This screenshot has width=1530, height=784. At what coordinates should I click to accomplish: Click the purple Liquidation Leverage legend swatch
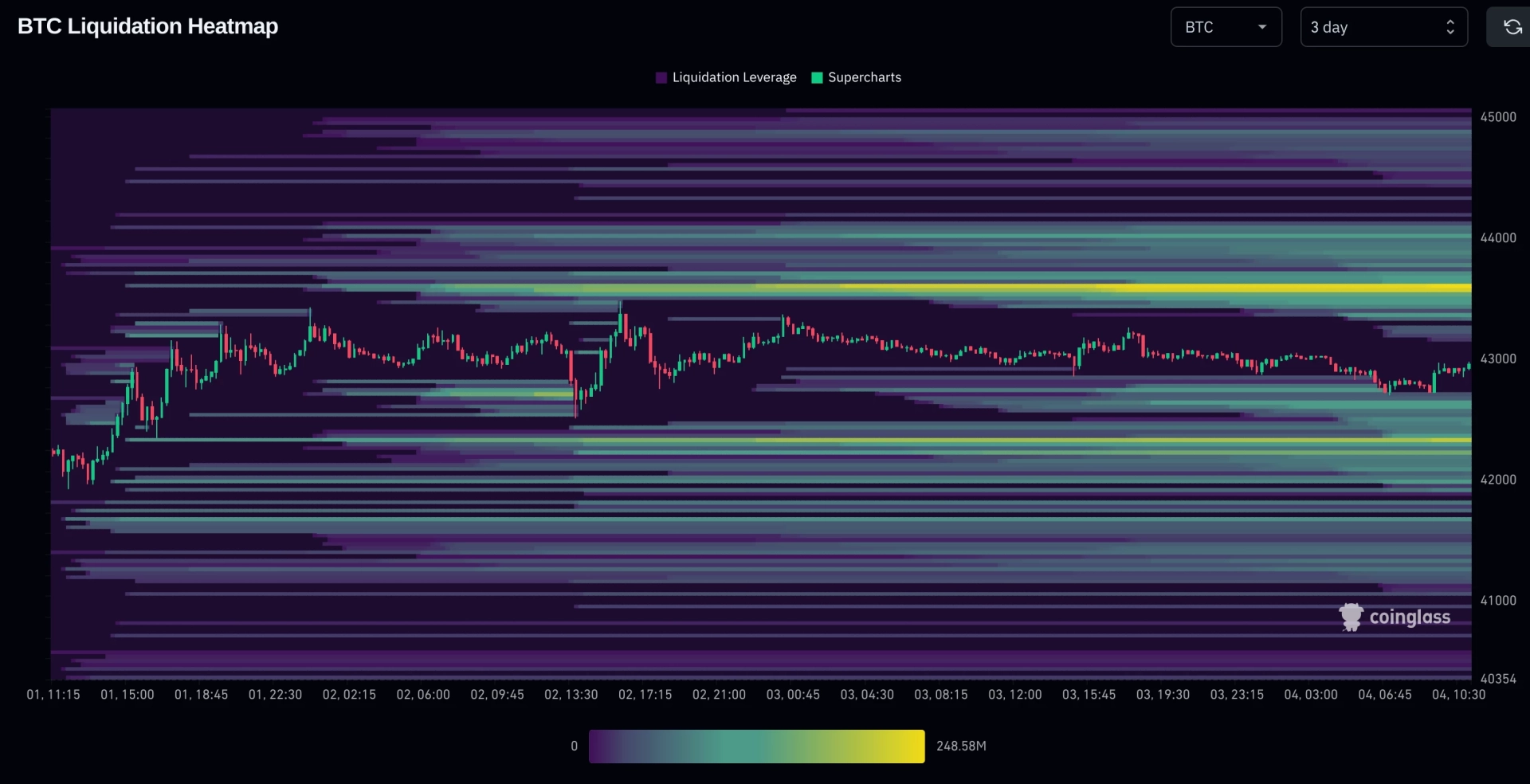click(661, 77)
